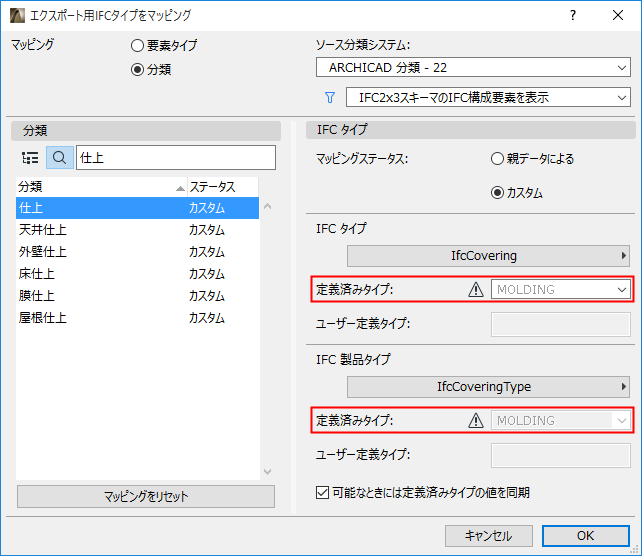Click the search field containing 仕上
Screen dimensions: 642x556
pyautogui.click(x=176, y=158)
